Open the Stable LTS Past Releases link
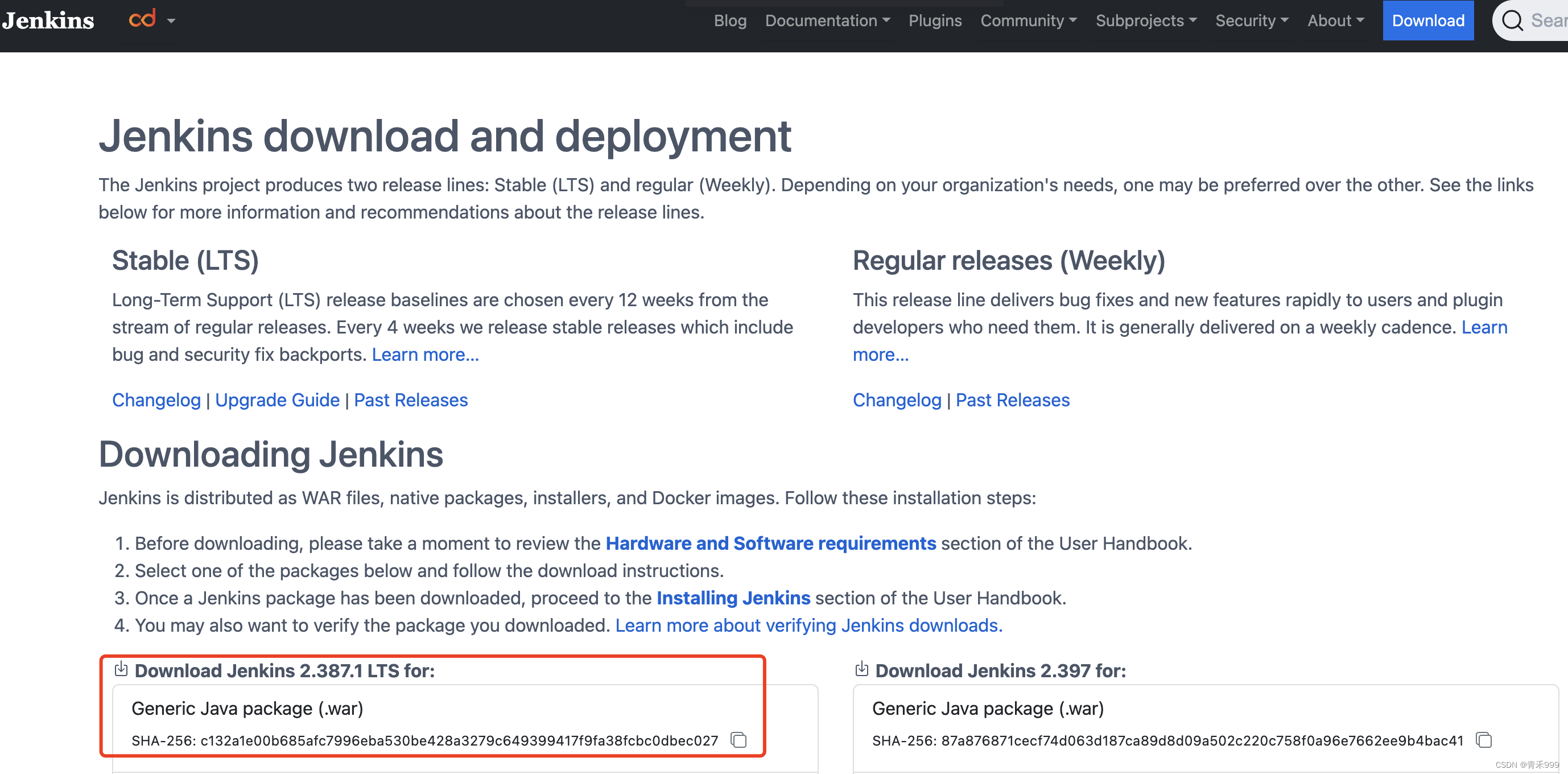 click(x=411, y=400)
